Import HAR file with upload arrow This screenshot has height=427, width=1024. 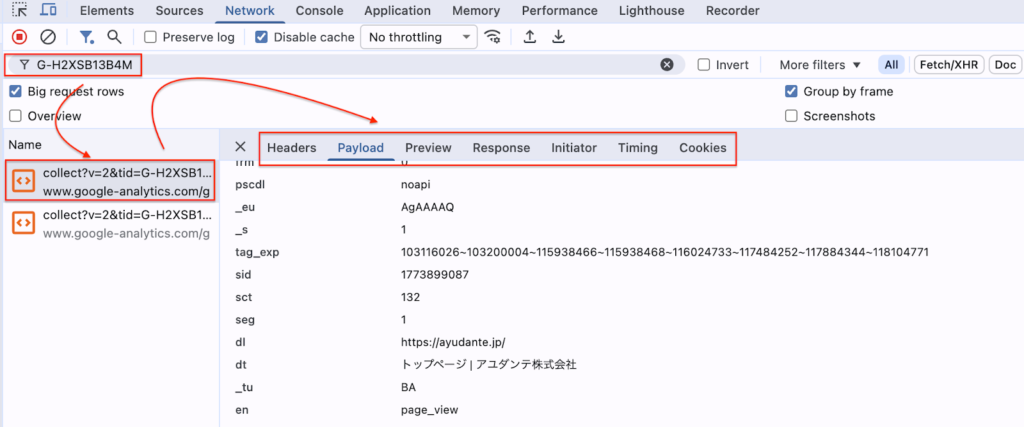[530, 37]
